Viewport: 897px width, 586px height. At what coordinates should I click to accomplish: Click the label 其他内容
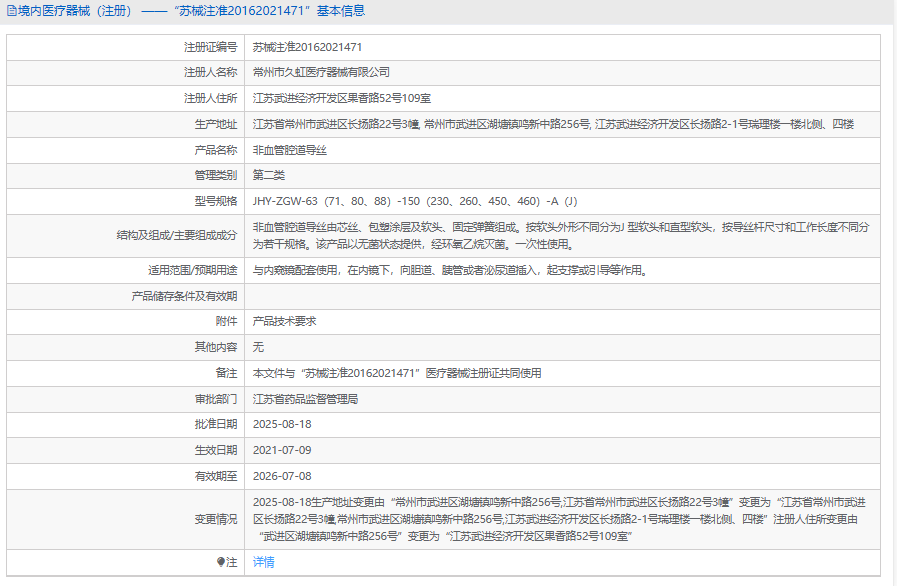coord(216,347)
